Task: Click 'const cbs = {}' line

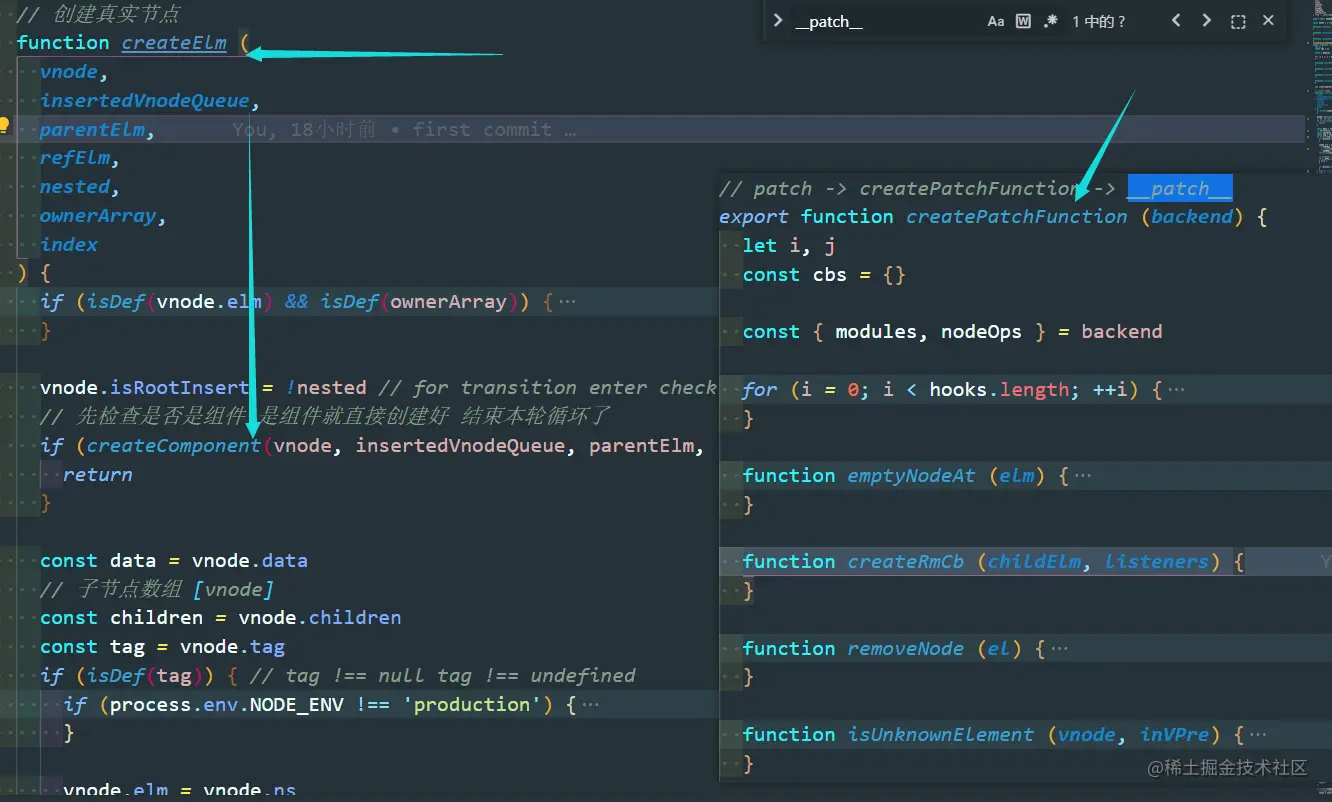Action: point(824,274)
